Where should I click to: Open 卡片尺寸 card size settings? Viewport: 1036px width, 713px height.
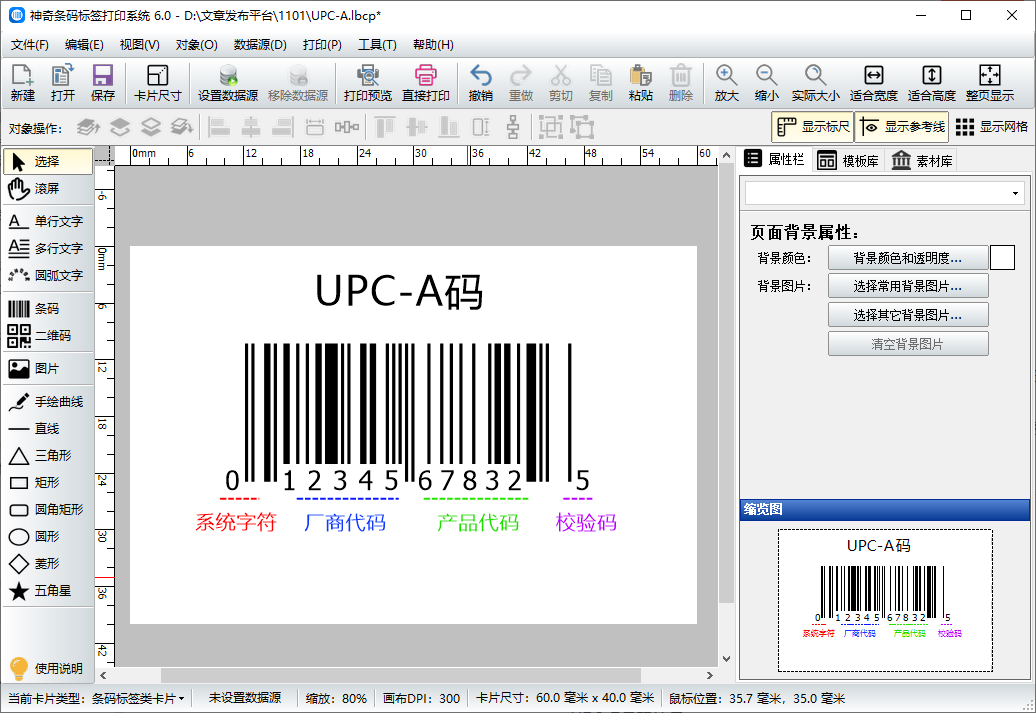[157, 83]
